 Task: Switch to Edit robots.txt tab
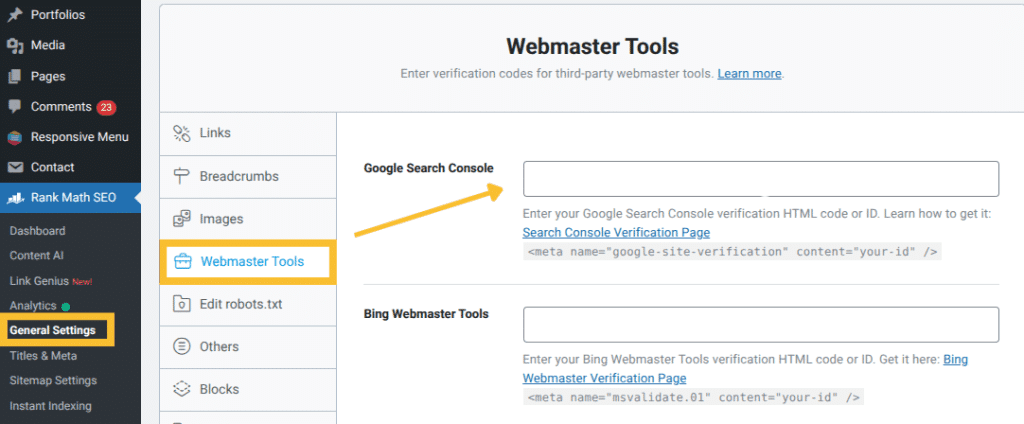coord(248,304)
